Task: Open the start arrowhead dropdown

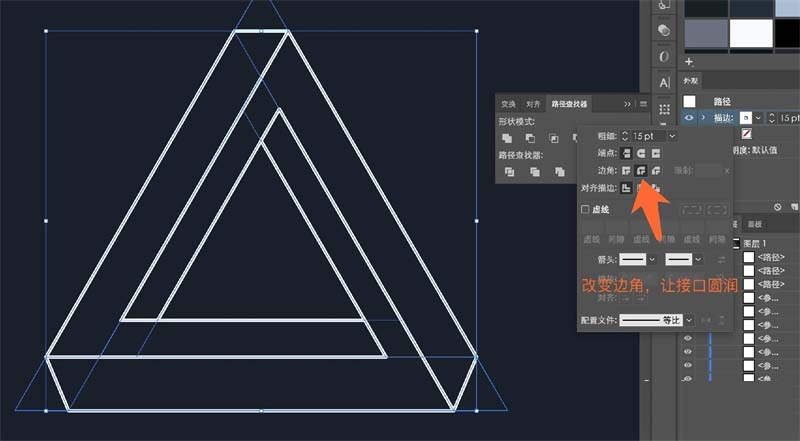Action: click(x=652, y=259)
